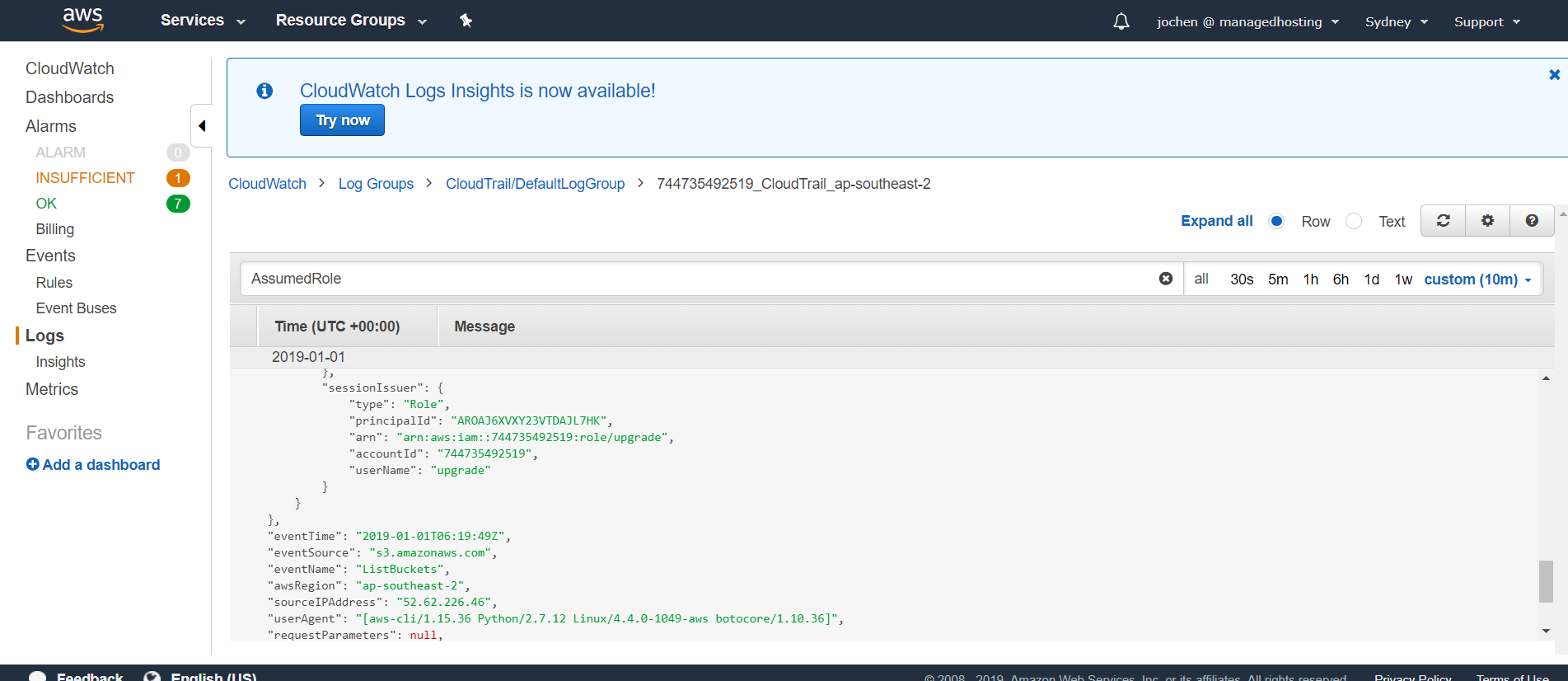Open the ALARM state filter in the sidebar
The height and width of the screenshot is (681, 1568).
(x=60, y=153)
